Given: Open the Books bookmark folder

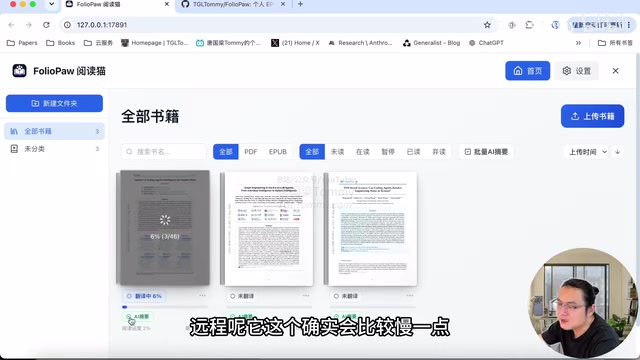Looking at the screenshot, I should [61, 43].
